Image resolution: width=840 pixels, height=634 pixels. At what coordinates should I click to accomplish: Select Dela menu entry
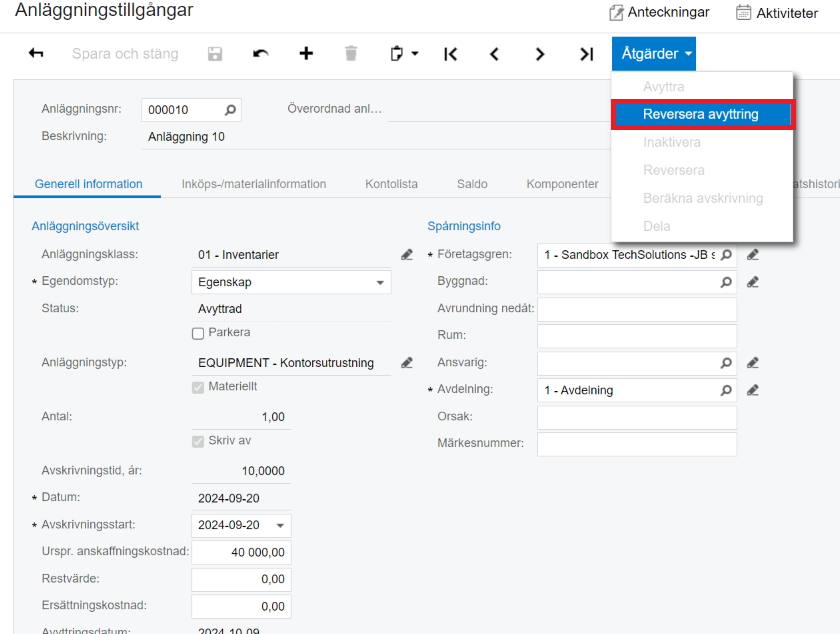point(702,226)
